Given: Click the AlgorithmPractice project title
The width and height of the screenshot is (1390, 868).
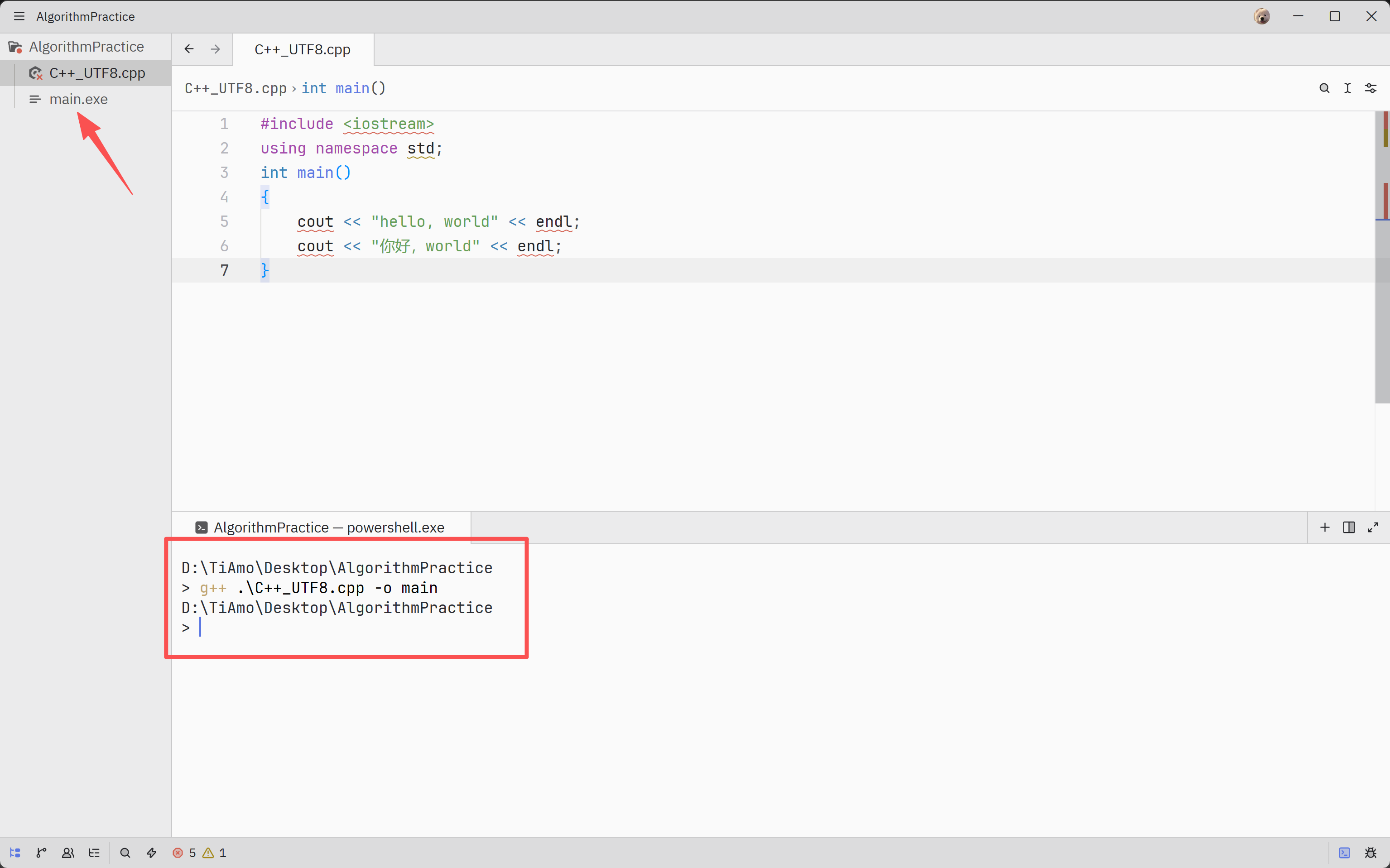Looking at the screenshot, I should pos(86,16).
